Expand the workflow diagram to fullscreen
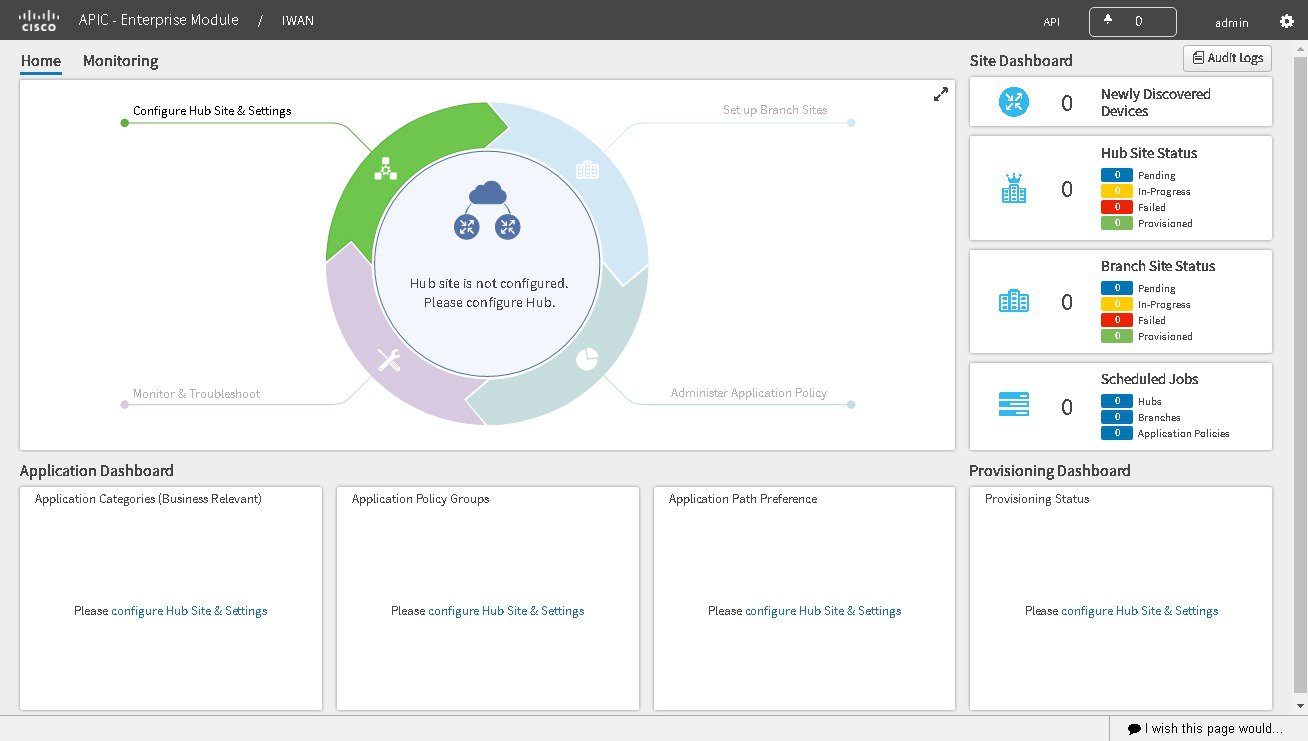Image resolution: width=1308 pixels, height=741 pixels. point(940,93)
